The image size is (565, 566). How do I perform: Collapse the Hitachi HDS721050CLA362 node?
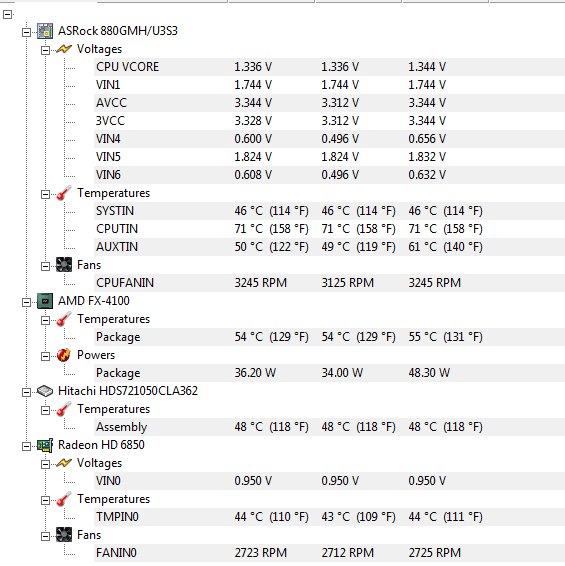click(x=26, y=392)
